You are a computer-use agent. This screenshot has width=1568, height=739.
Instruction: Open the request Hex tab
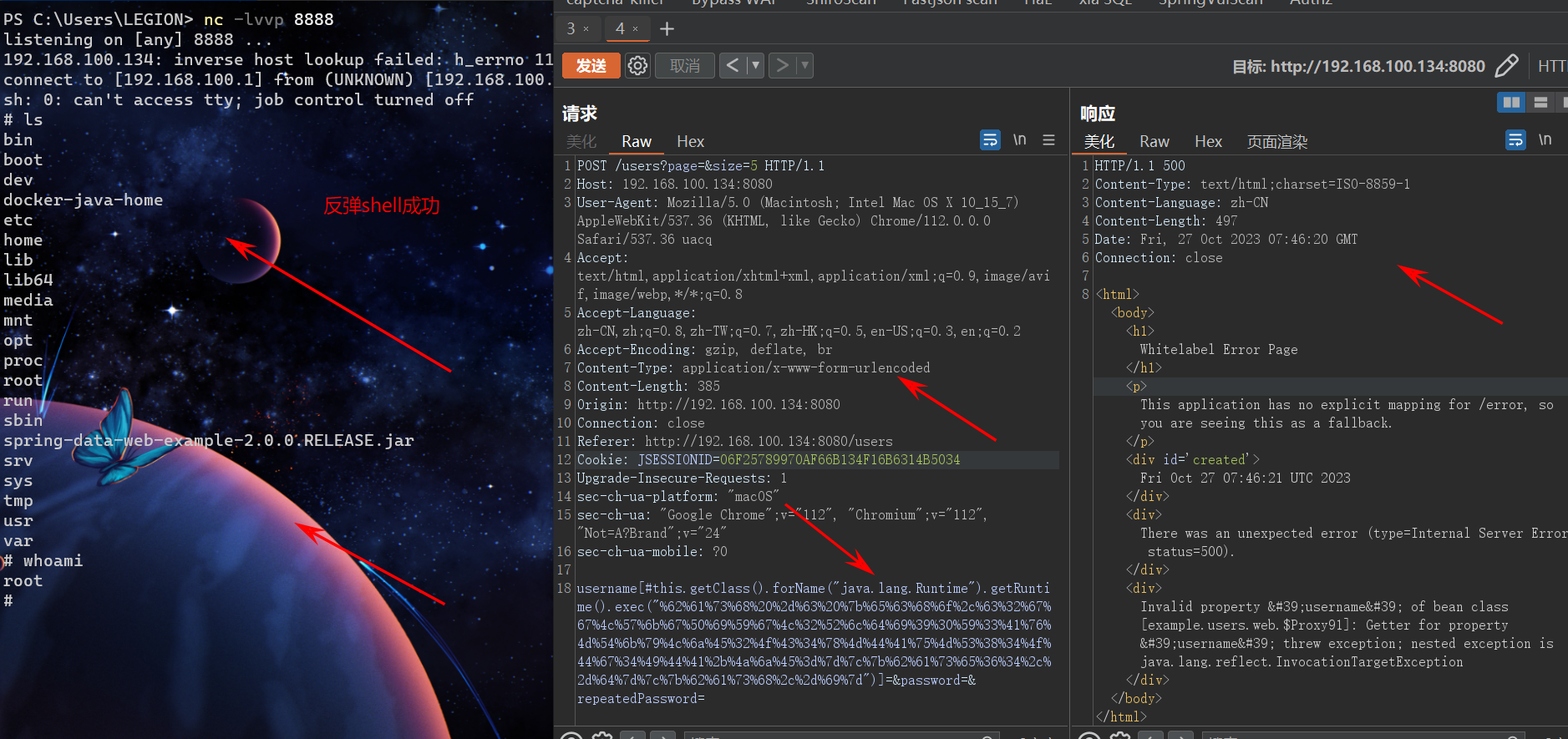click(x=690, y=141)
